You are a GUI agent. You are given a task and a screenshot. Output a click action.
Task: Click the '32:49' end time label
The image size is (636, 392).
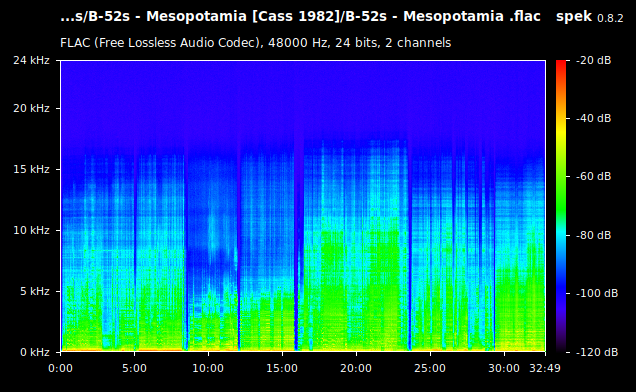click(545, 368)
